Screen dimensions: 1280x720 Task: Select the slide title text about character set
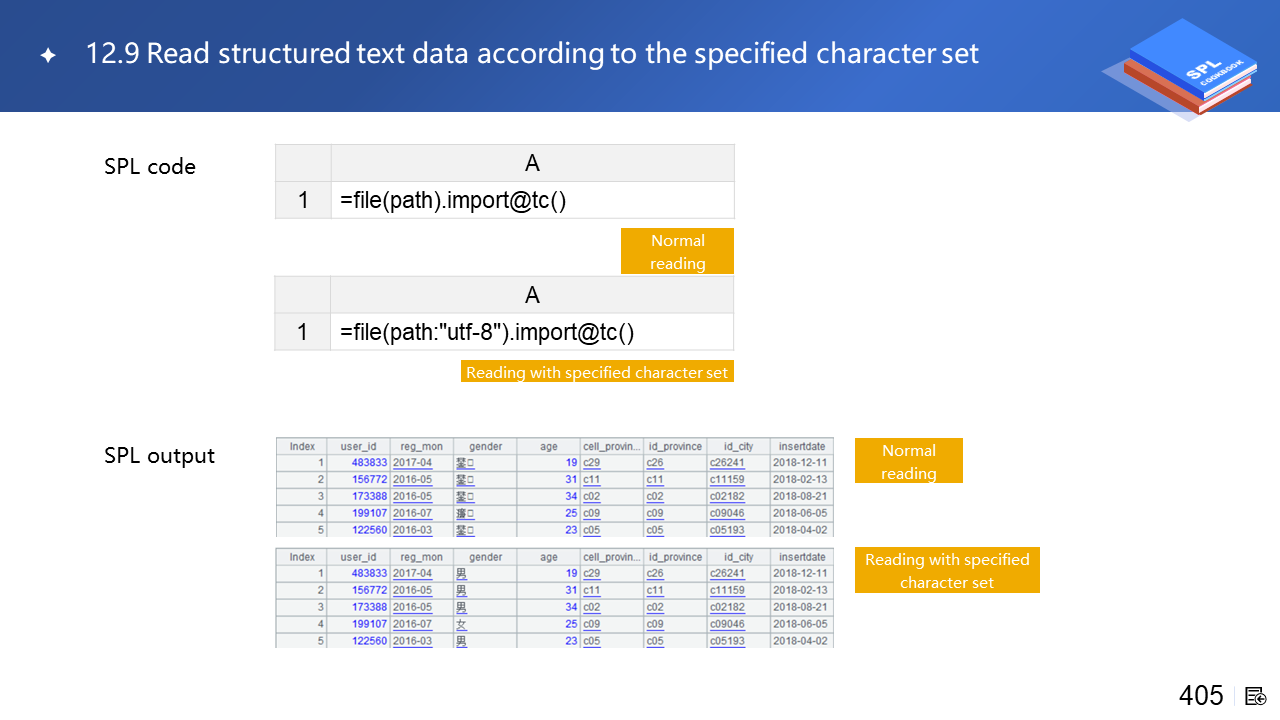(532, 53)
